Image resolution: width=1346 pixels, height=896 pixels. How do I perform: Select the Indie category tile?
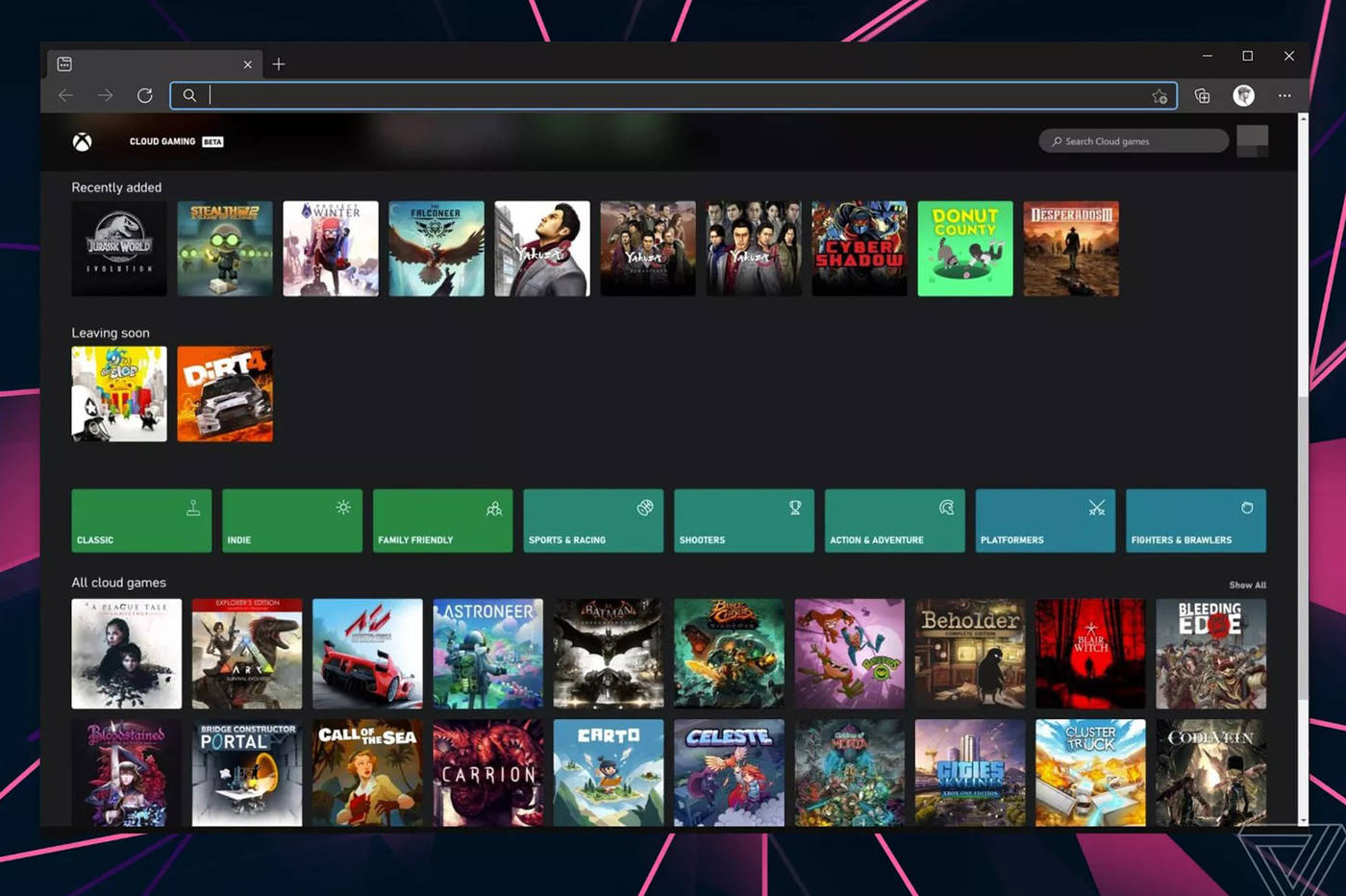292,521
